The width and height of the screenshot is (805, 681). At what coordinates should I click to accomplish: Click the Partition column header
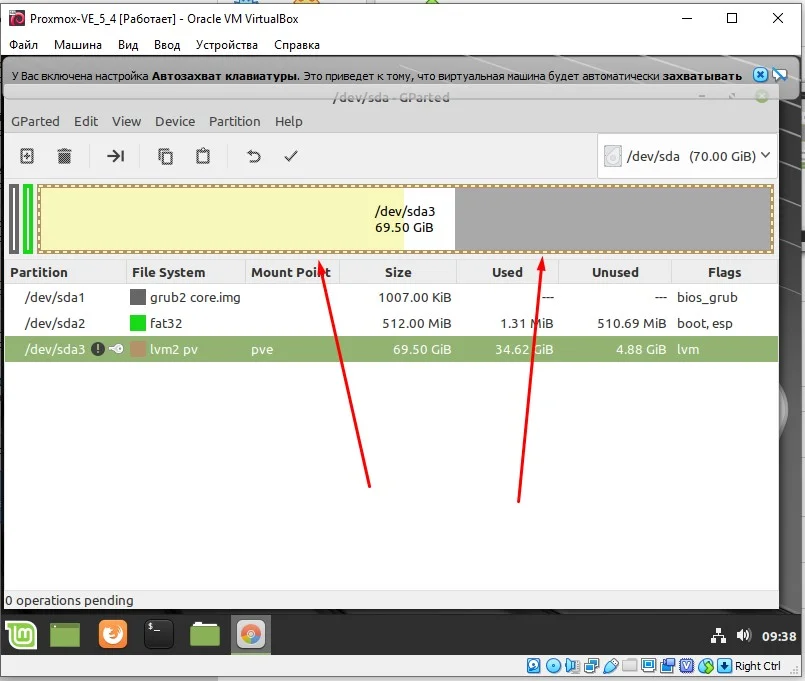tap(65, 272)
